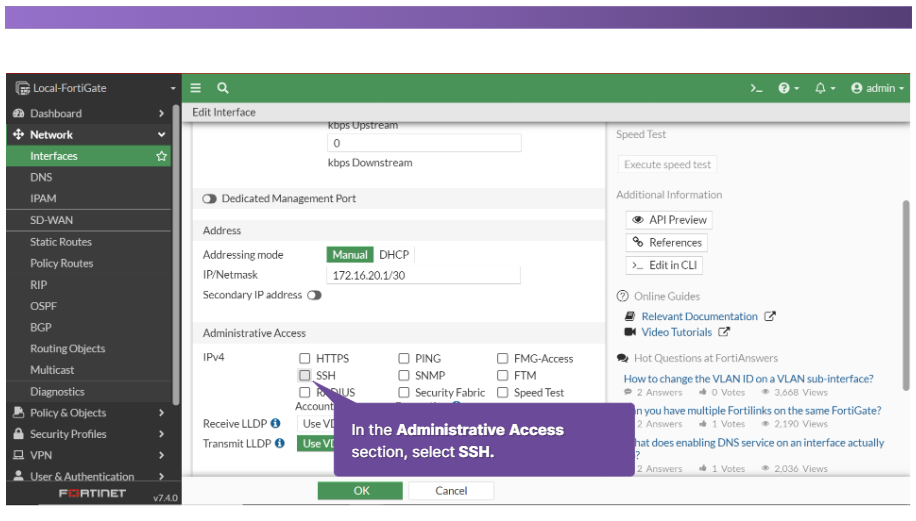
Task: Check the Speed Test checkbox
Action: [502, 393]
